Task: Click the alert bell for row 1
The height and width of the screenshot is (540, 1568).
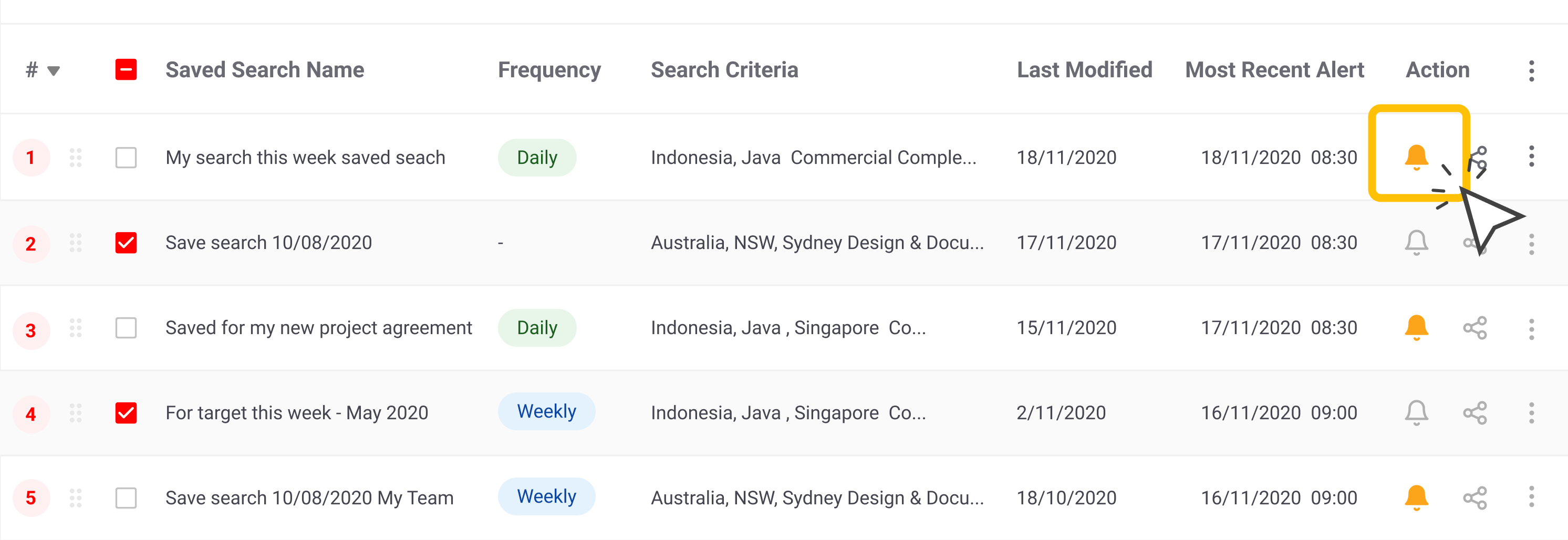Action: [1416, 157]
